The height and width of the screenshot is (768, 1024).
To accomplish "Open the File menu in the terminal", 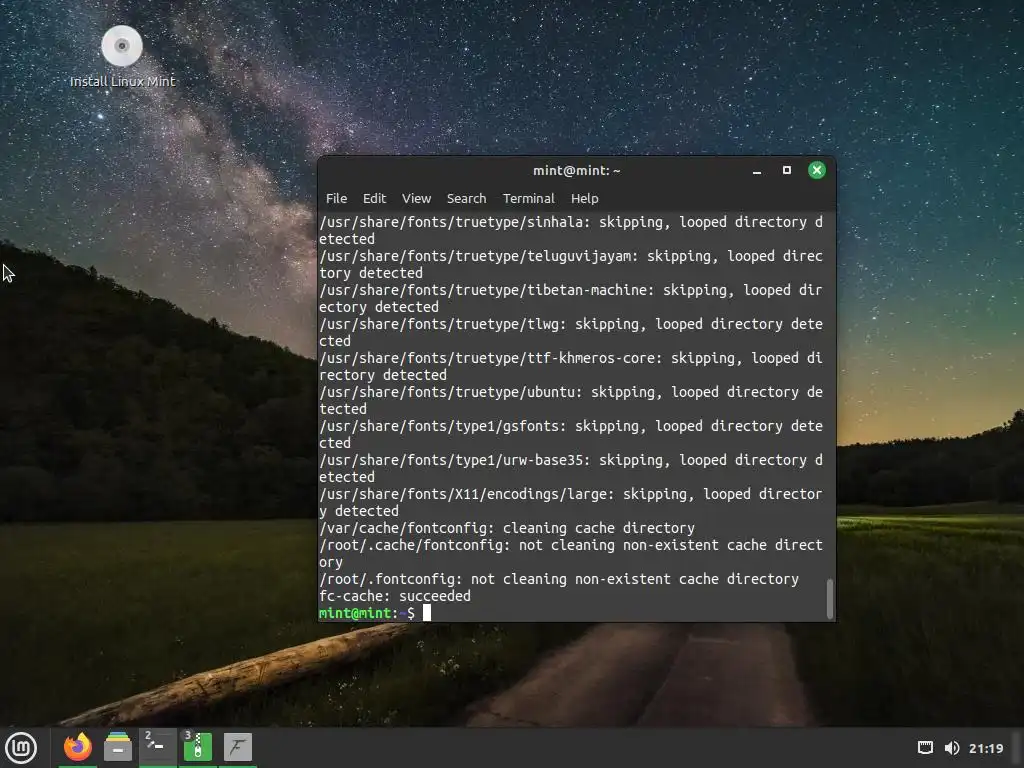I will click(336, 199).
